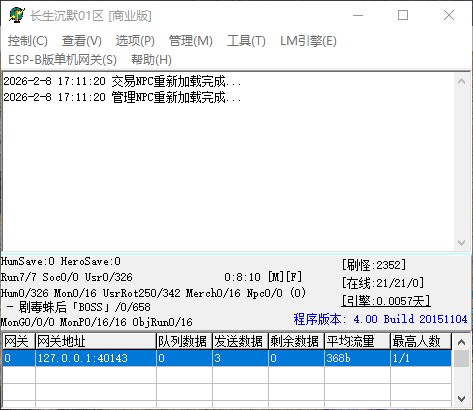Viewport: 473px width, 410px height.
Task: Click the log line 交易NPC重新加载完成
Action: (122, 81)
